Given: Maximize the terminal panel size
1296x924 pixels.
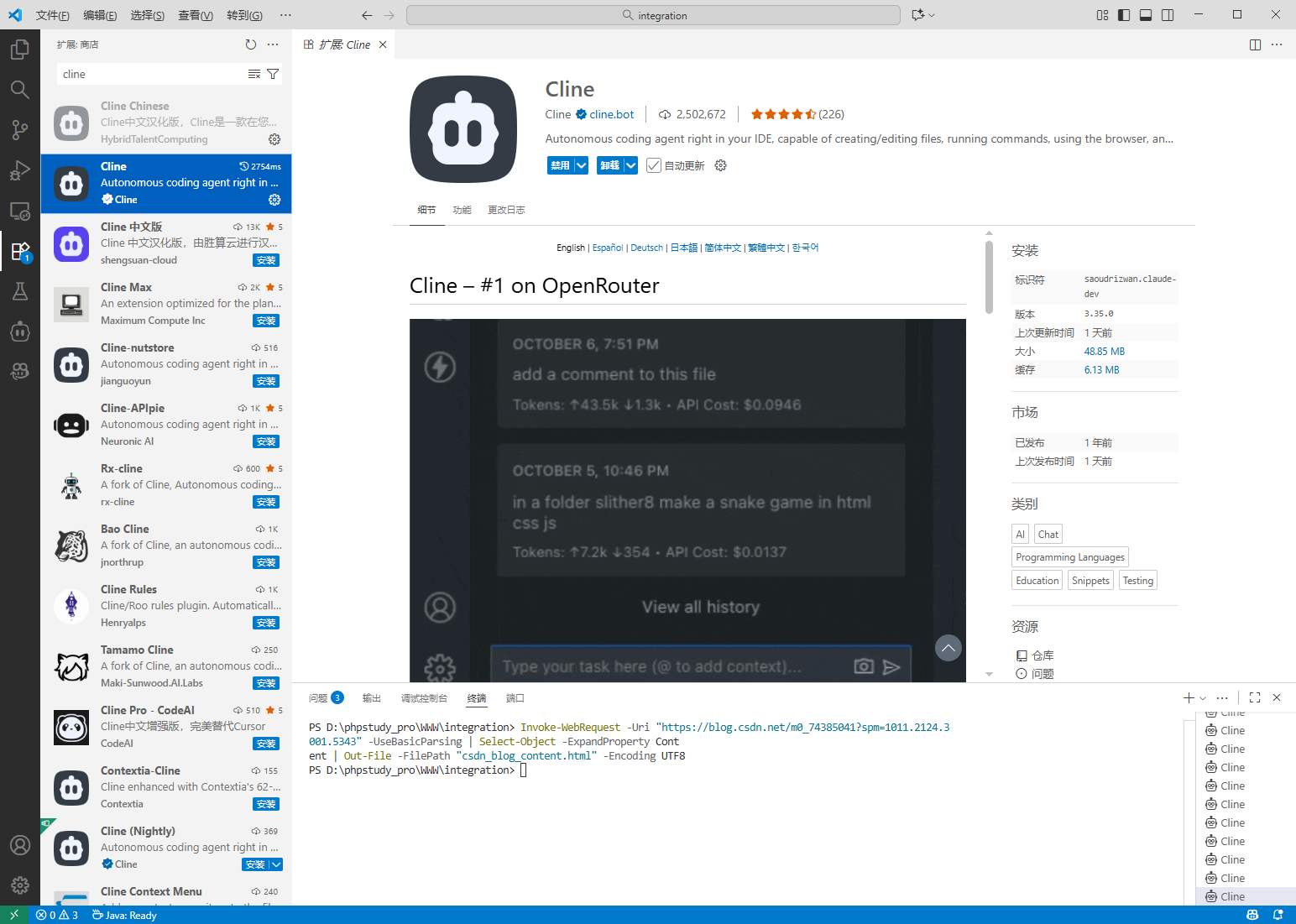Looking at the screenshot, I should pos(1255,697).
